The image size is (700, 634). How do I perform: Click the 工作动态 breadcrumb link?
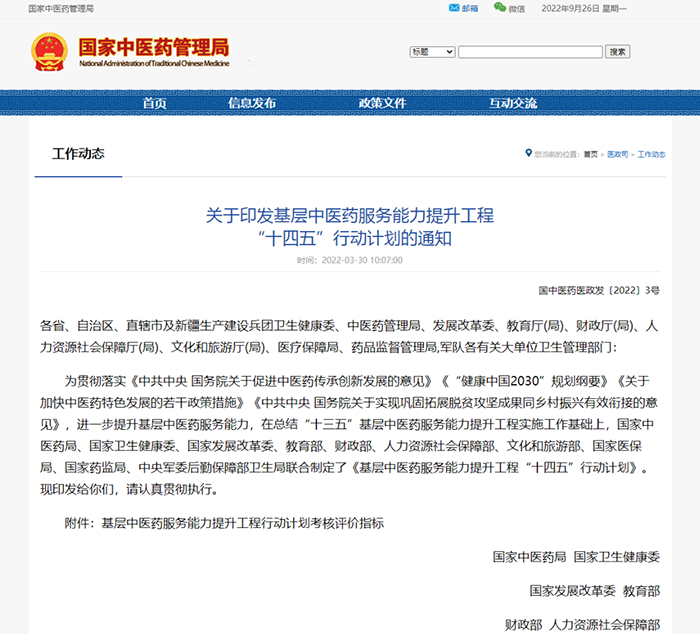[x=651, y=154]
